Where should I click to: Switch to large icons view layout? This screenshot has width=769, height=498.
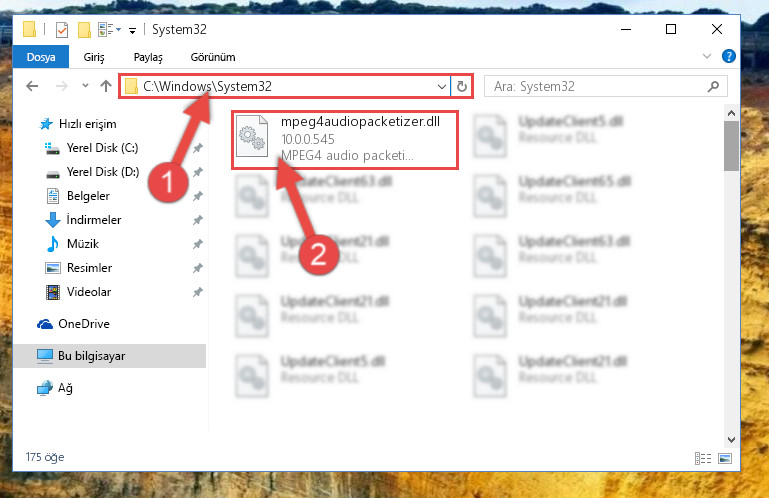(x=725, y=458)
